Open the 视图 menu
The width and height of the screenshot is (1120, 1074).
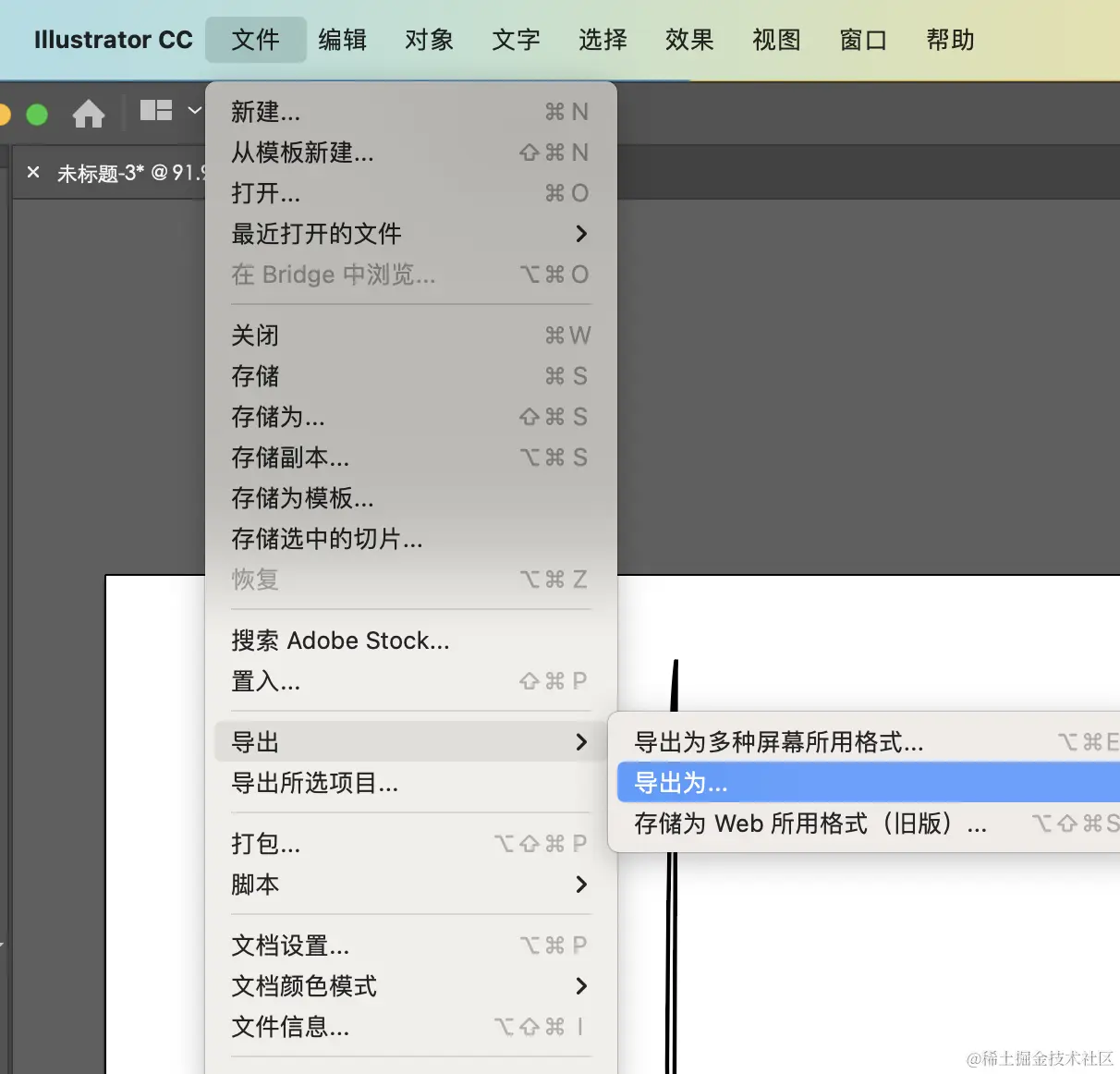(x=777, y=40)
